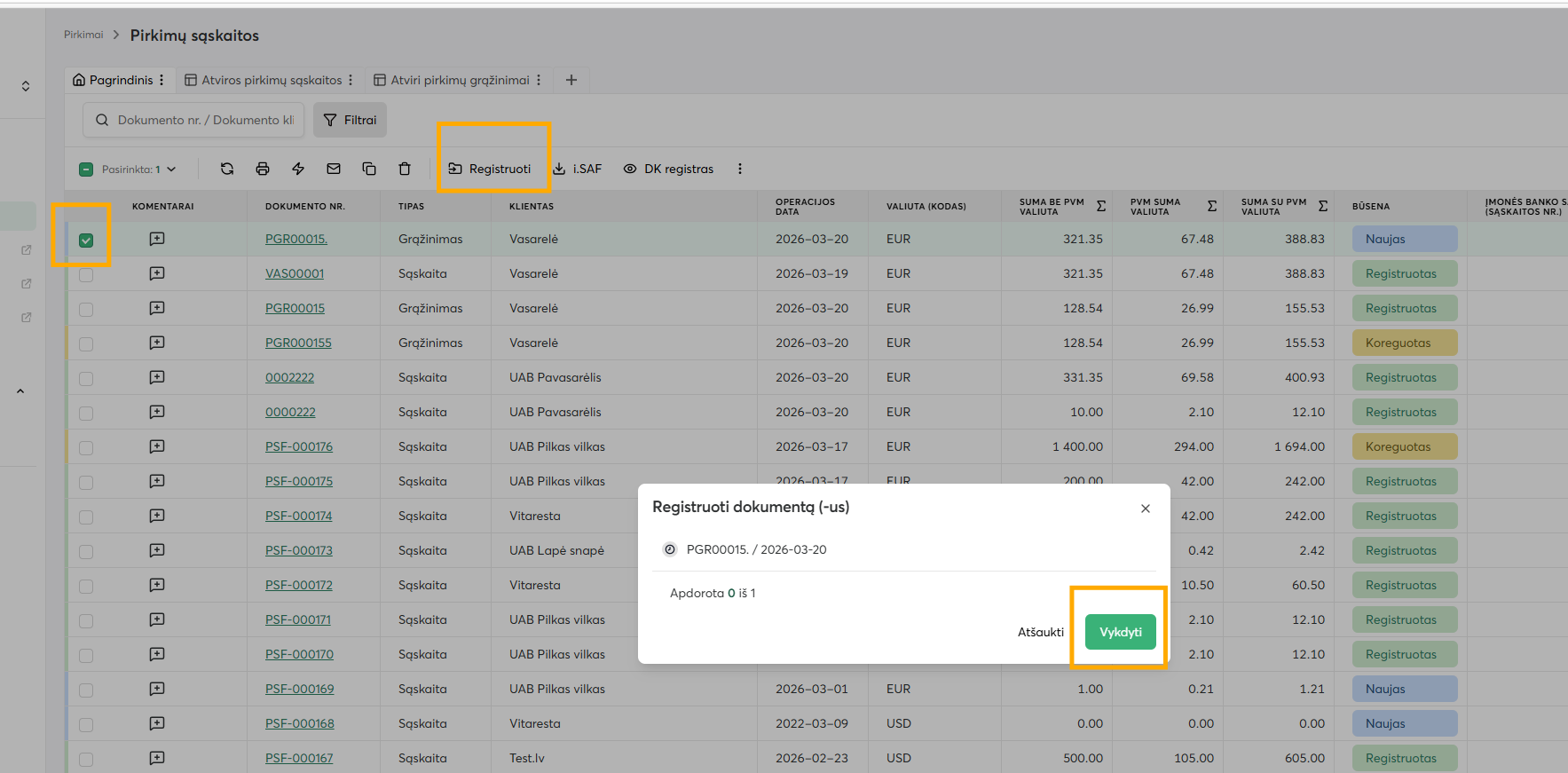The width and height of the screenshot is (1568, 773).
Task: Click Atšaukti to cancel registration
Action: point(1040,632)
